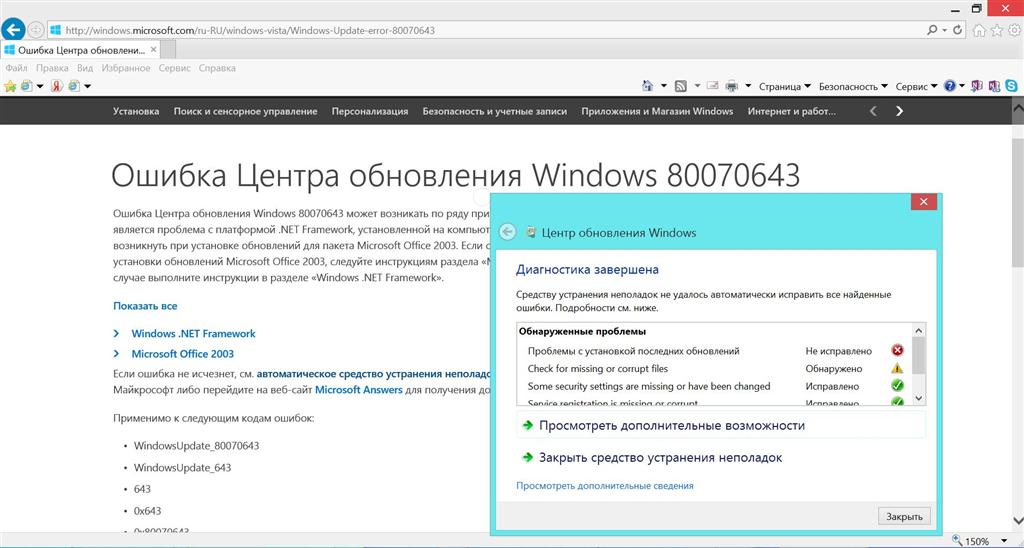The image size is (1024, 548).
Task: Go to 'Приложения и Магазин Windows' section
Action: [x=657, y=111]
